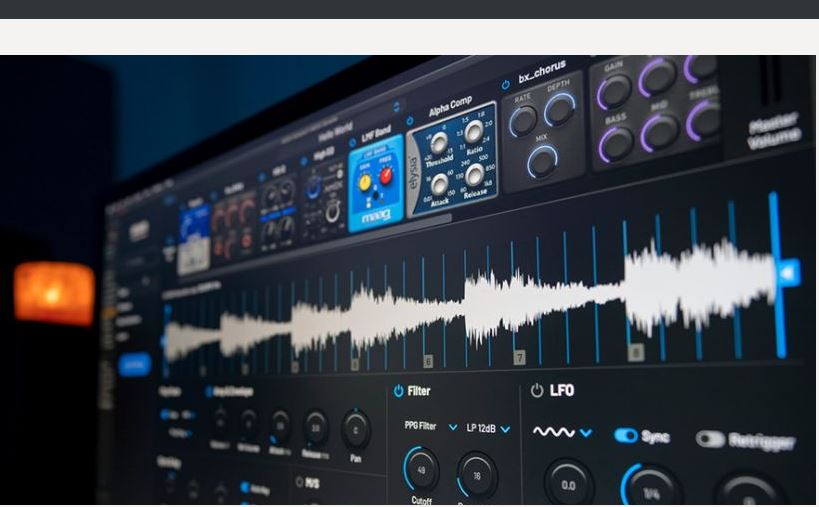Switch off the Filter power button

(x=399, y=391)
